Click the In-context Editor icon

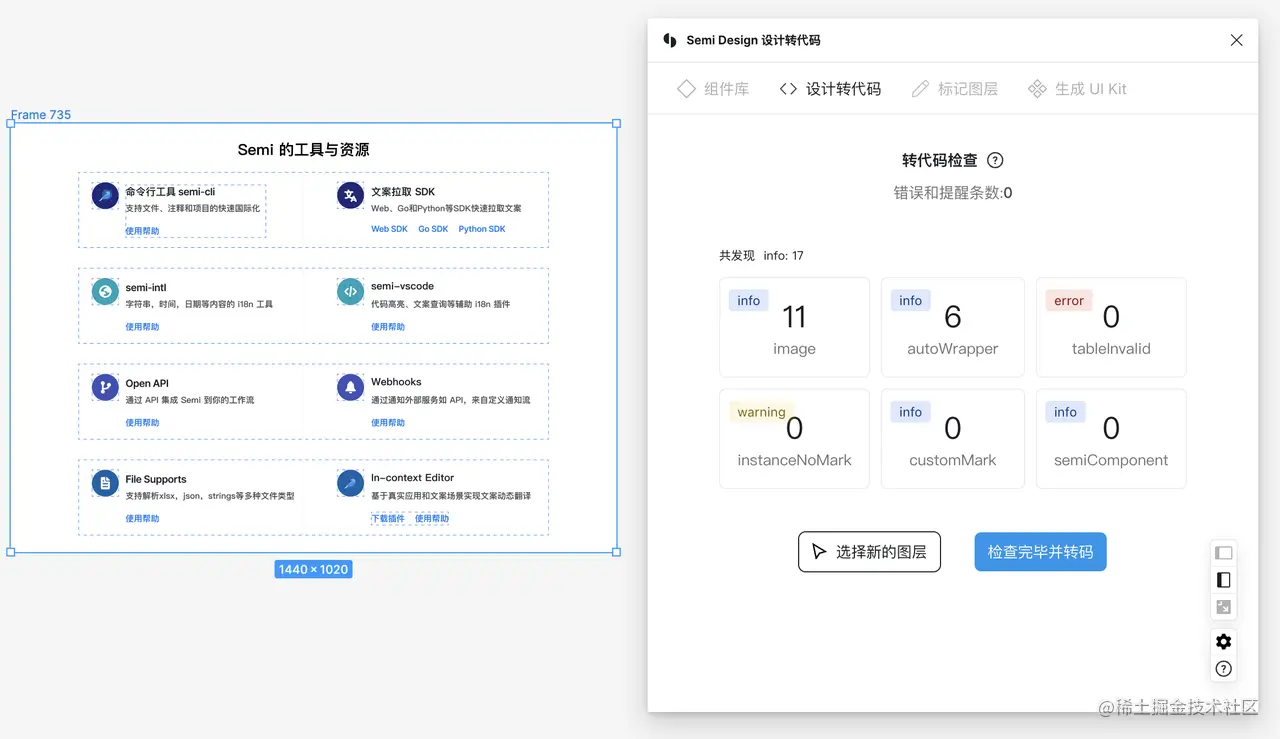(x=350, y=484)
